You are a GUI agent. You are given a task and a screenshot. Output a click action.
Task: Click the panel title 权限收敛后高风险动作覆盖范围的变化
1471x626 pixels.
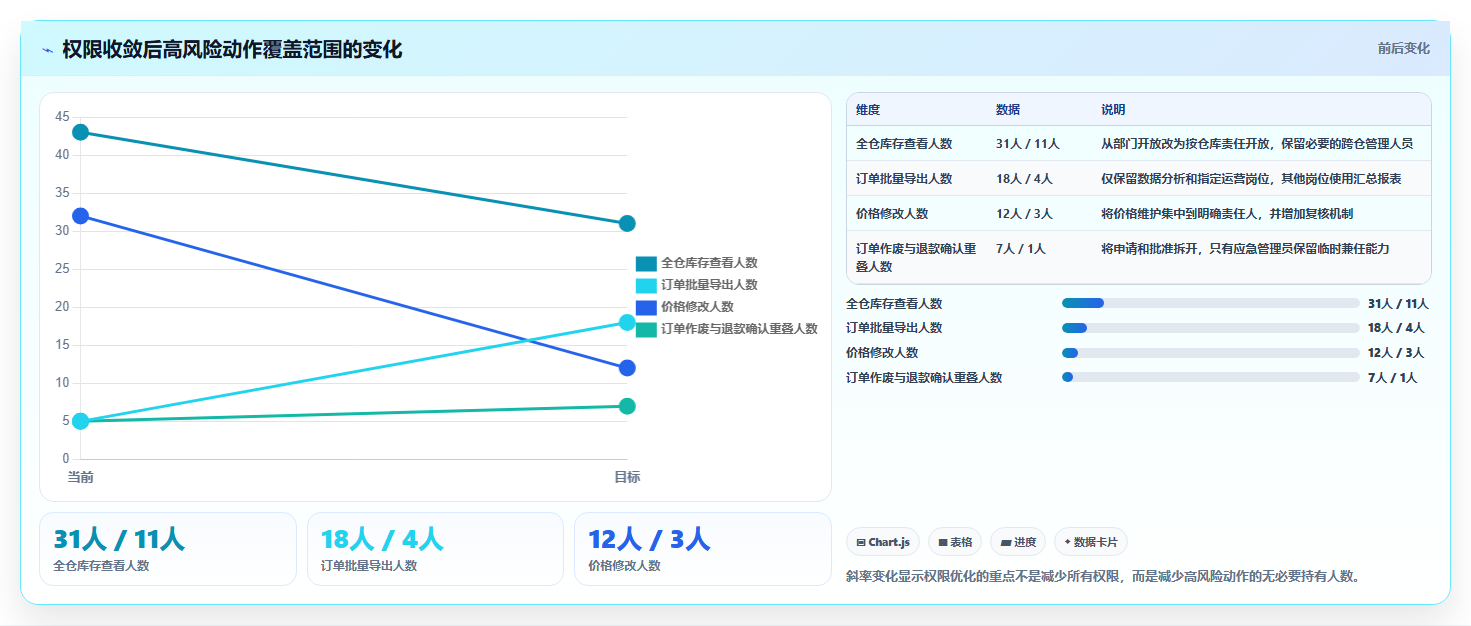pos(232,50)
